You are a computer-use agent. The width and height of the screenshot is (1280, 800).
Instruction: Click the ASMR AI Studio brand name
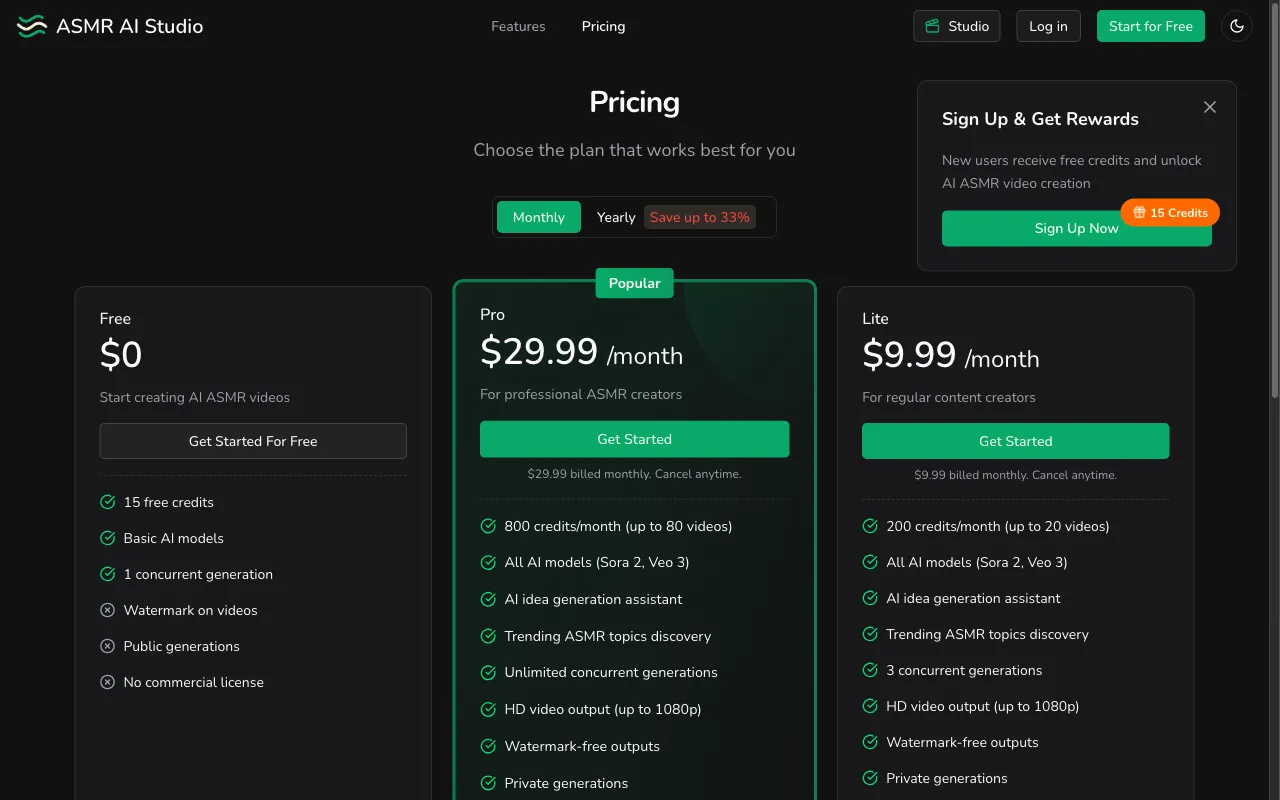click(130, 26)
